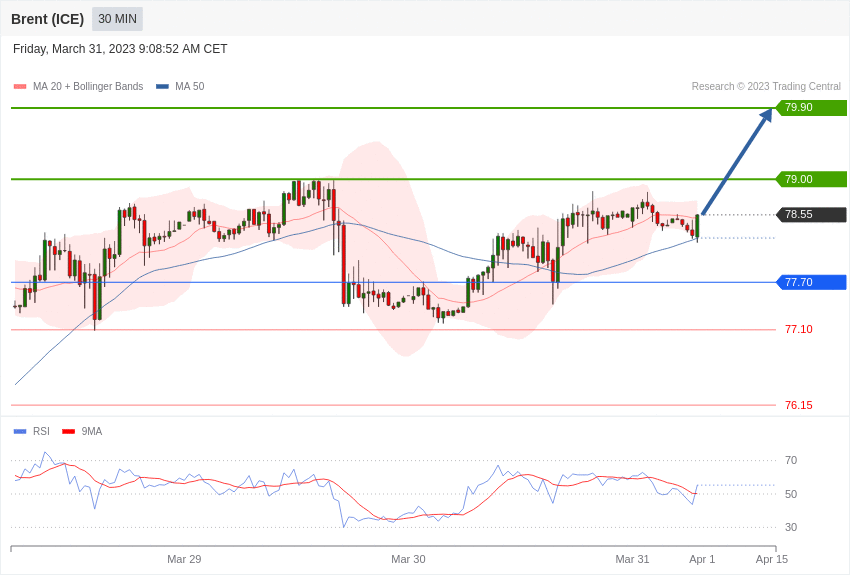Click the green 79.00 price tag
This screenshot has width=850, height=576.
pyautogui.click(x=812, y=179)
